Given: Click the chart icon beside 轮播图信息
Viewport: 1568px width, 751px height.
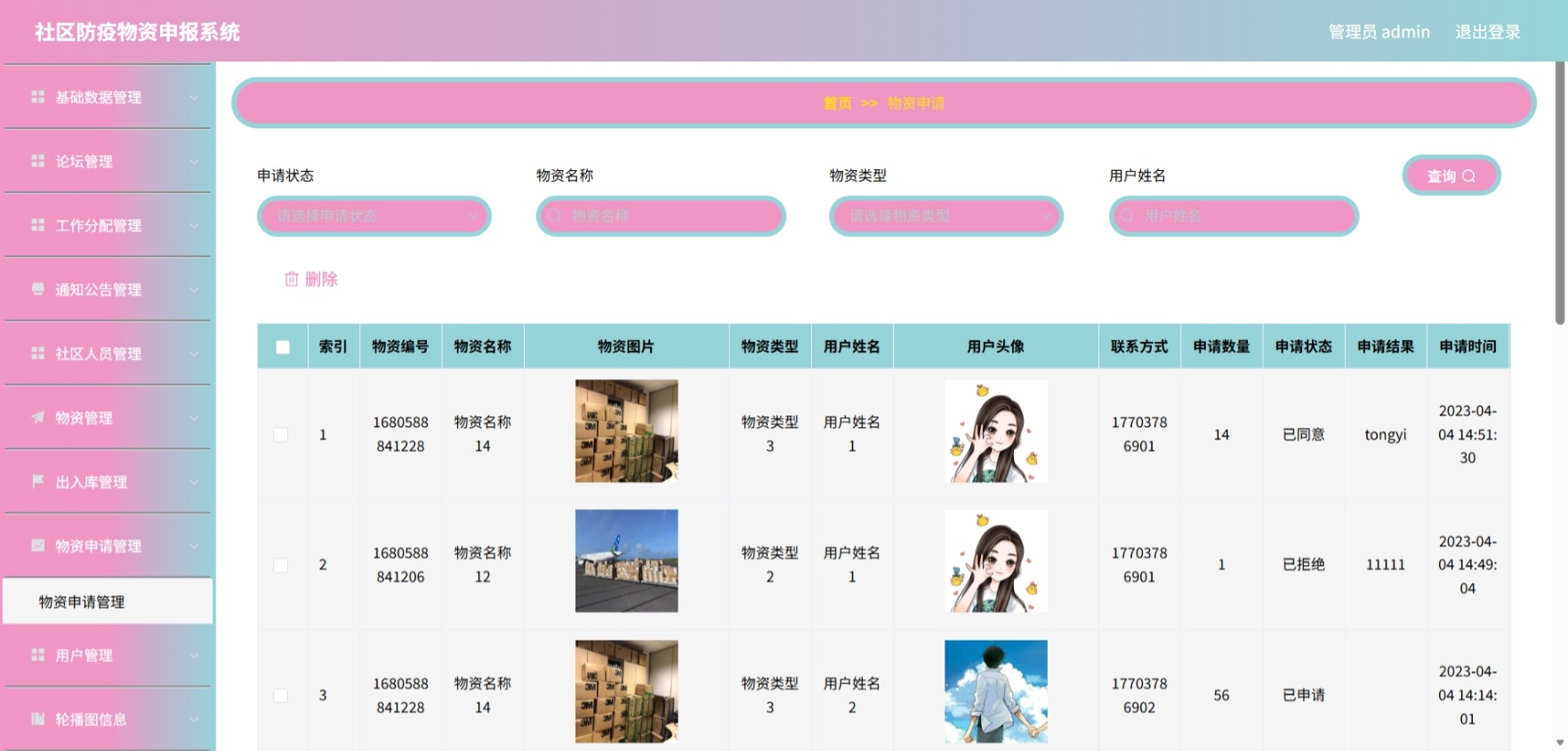Looking at the screenshot, I should coord(37,719).
